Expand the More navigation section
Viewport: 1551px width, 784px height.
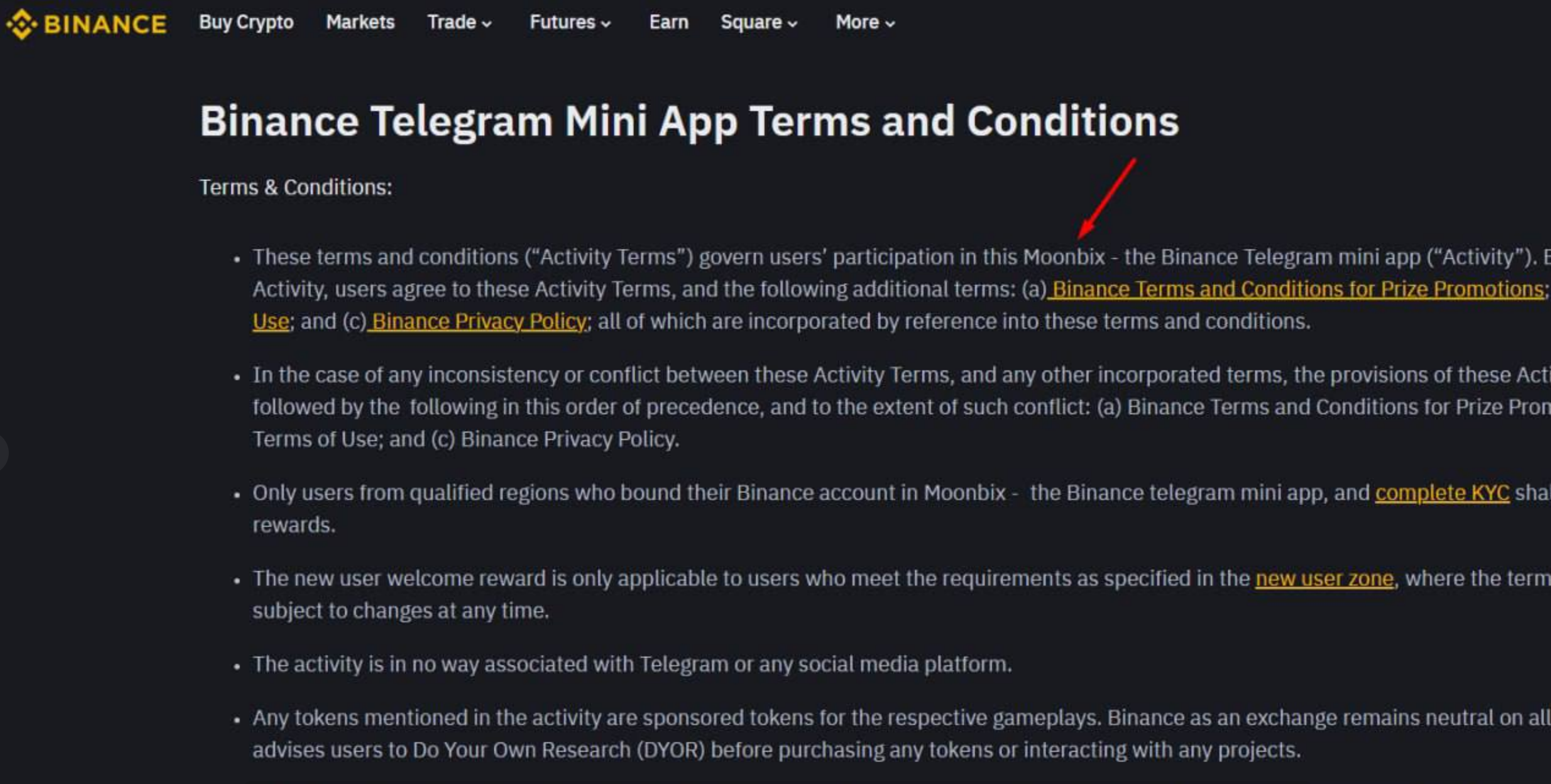point(862,22)
